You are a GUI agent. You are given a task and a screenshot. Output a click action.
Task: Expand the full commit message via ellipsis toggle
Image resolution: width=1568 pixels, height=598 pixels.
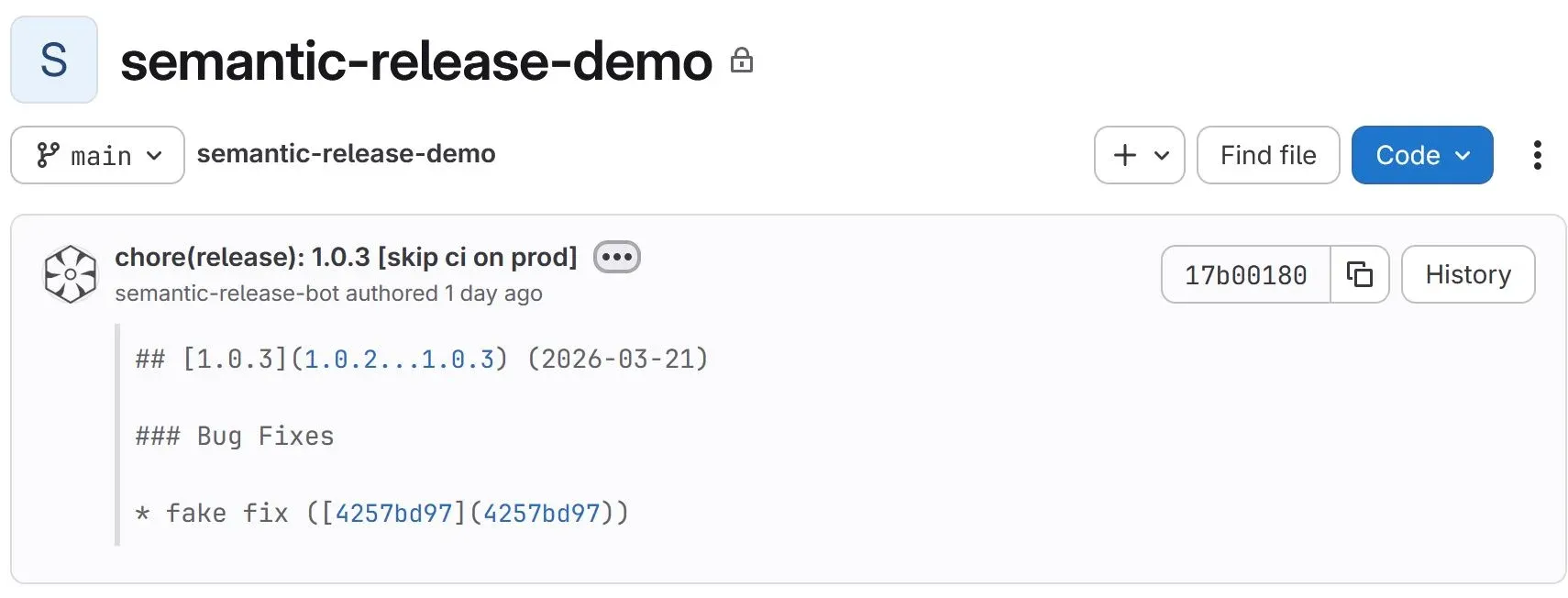tap(616, 256)
